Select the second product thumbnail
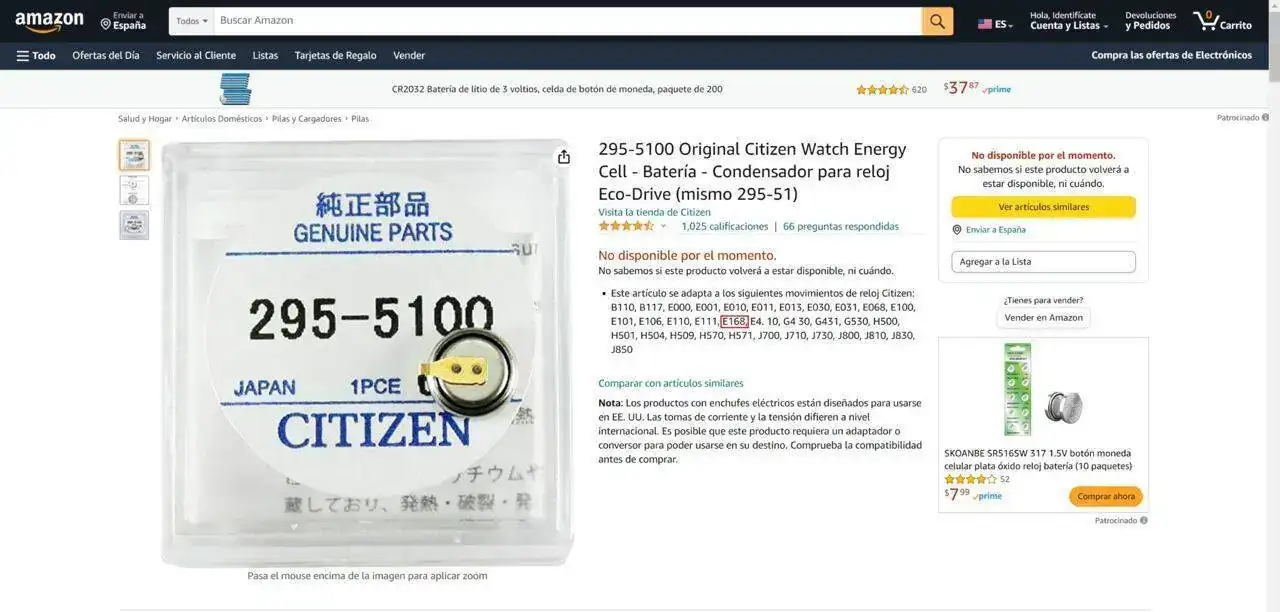 (x=134, y=190)
